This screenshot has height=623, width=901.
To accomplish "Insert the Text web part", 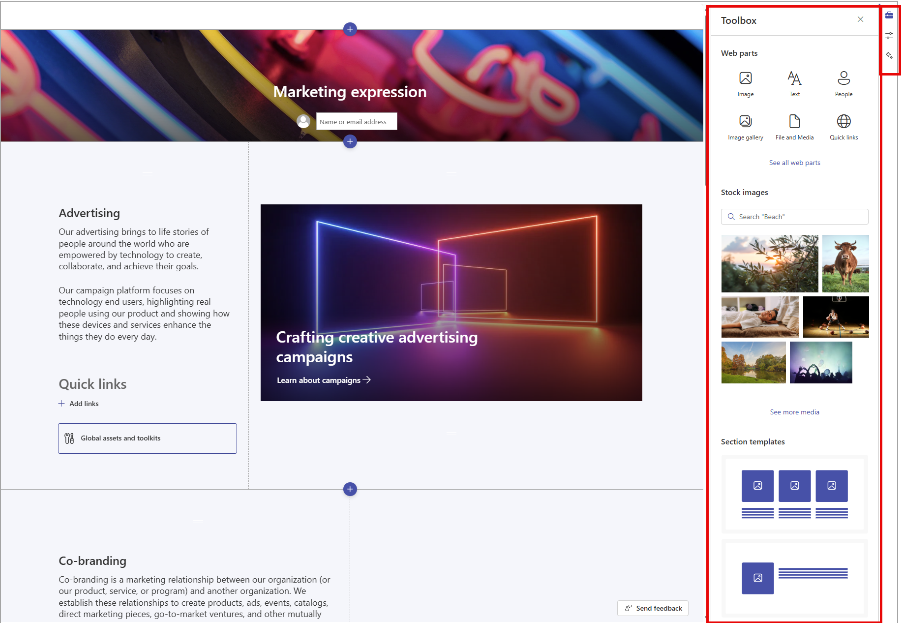I will pos(794,82).
